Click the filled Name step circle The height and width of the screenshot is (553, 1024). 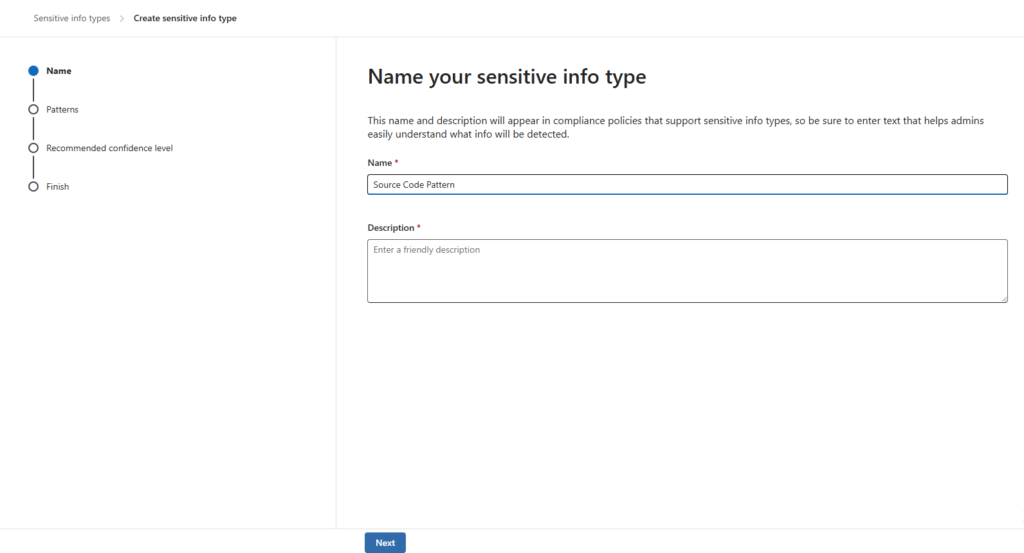pyautogui.click(x=33, y=71)
